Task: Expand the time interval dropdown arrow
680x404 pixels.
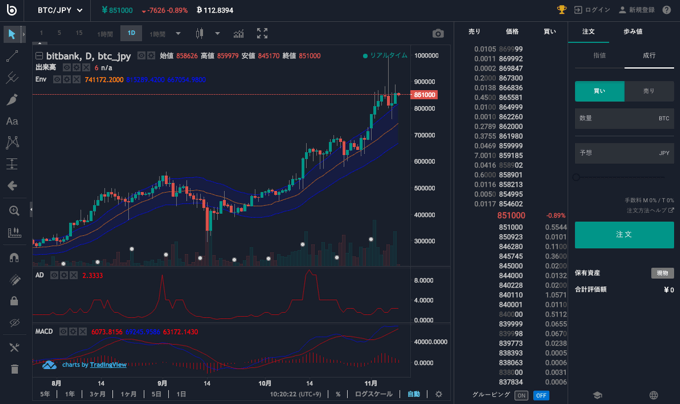Action: (178, 34)
